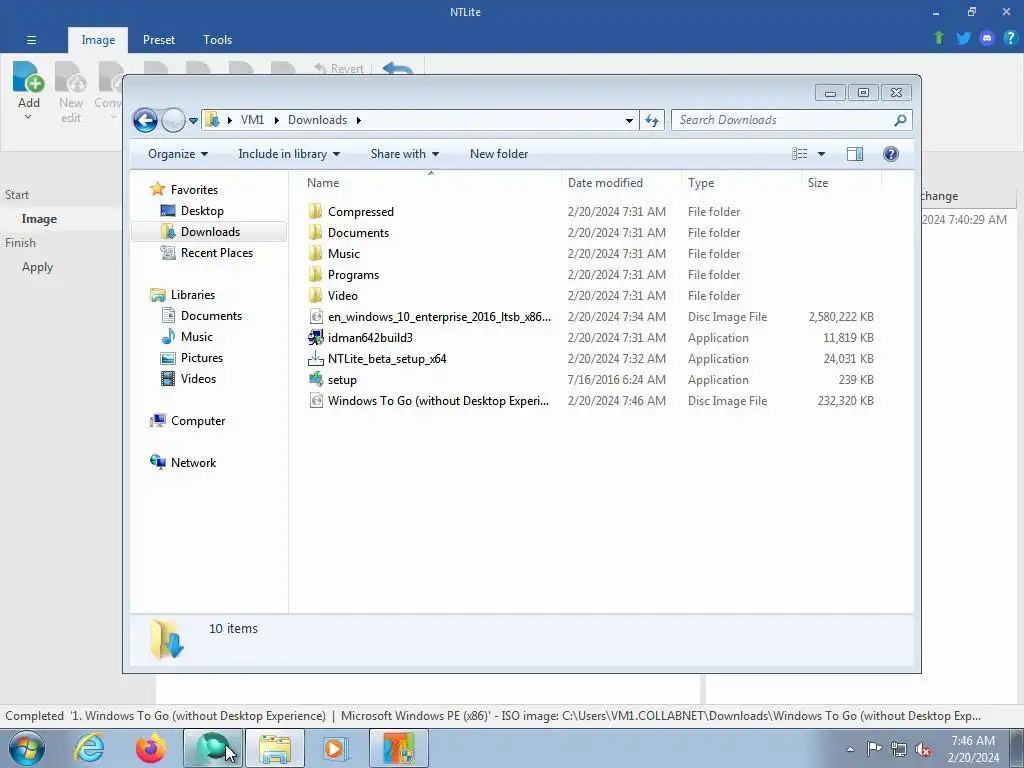Screen dimensions: 1024x768
Task: Switch to the Preset ribbon tab
Action: tap(159, 40)
